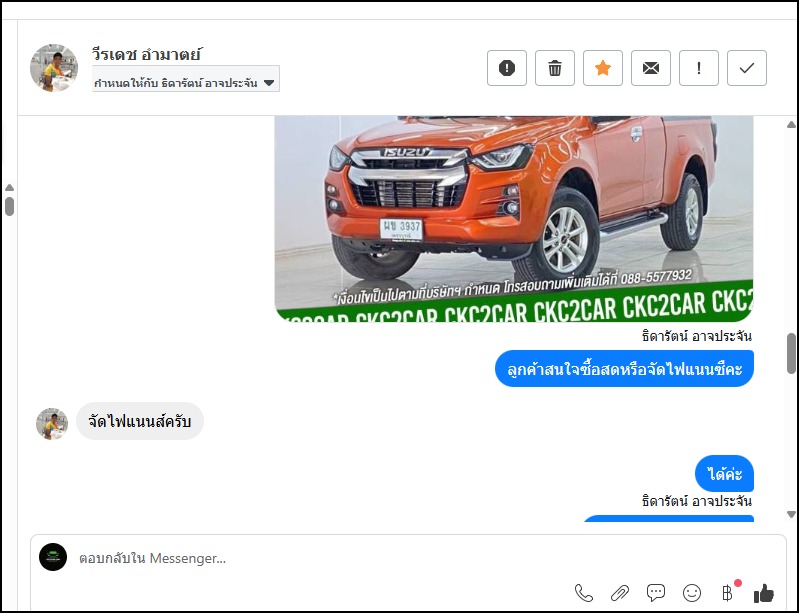Screen dimensions: 799x613
Task: Click the customer's profile photo in header
Action: tap(54, 68)
